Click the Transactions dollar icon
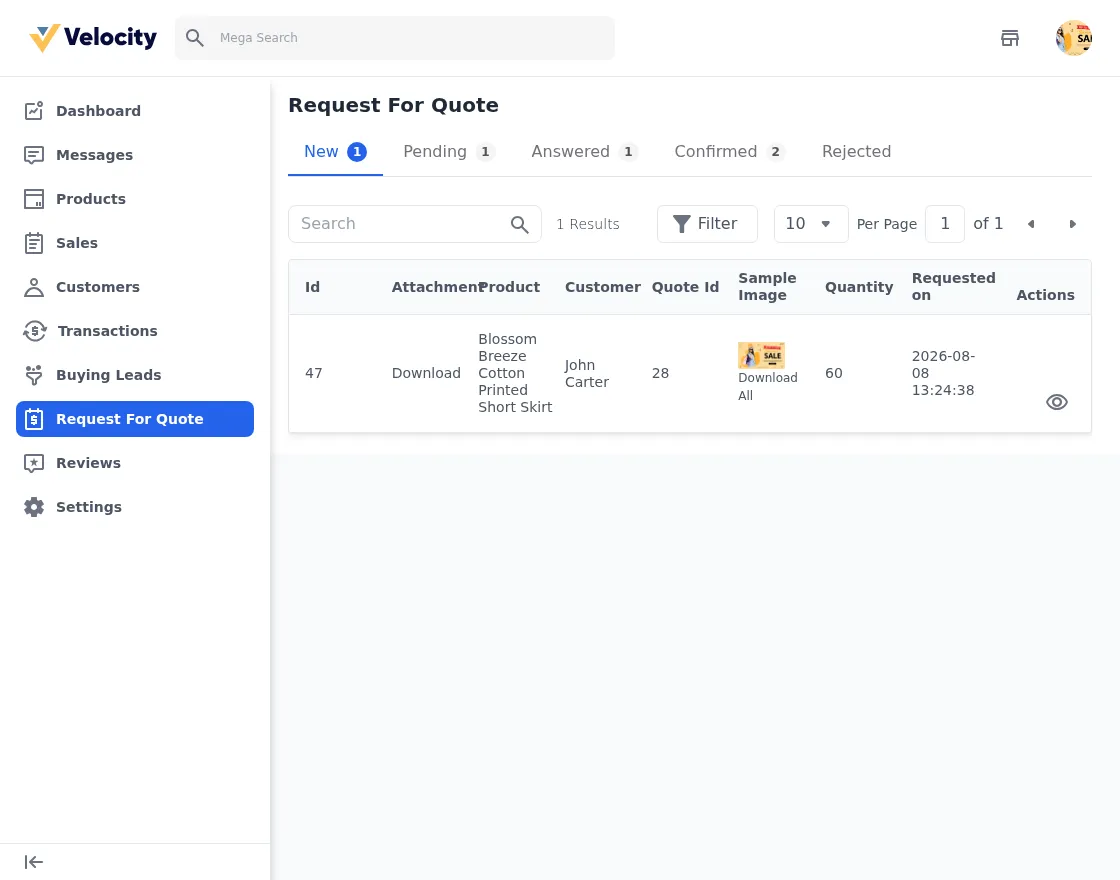The image size is (1120, 880). pos(34,331)
